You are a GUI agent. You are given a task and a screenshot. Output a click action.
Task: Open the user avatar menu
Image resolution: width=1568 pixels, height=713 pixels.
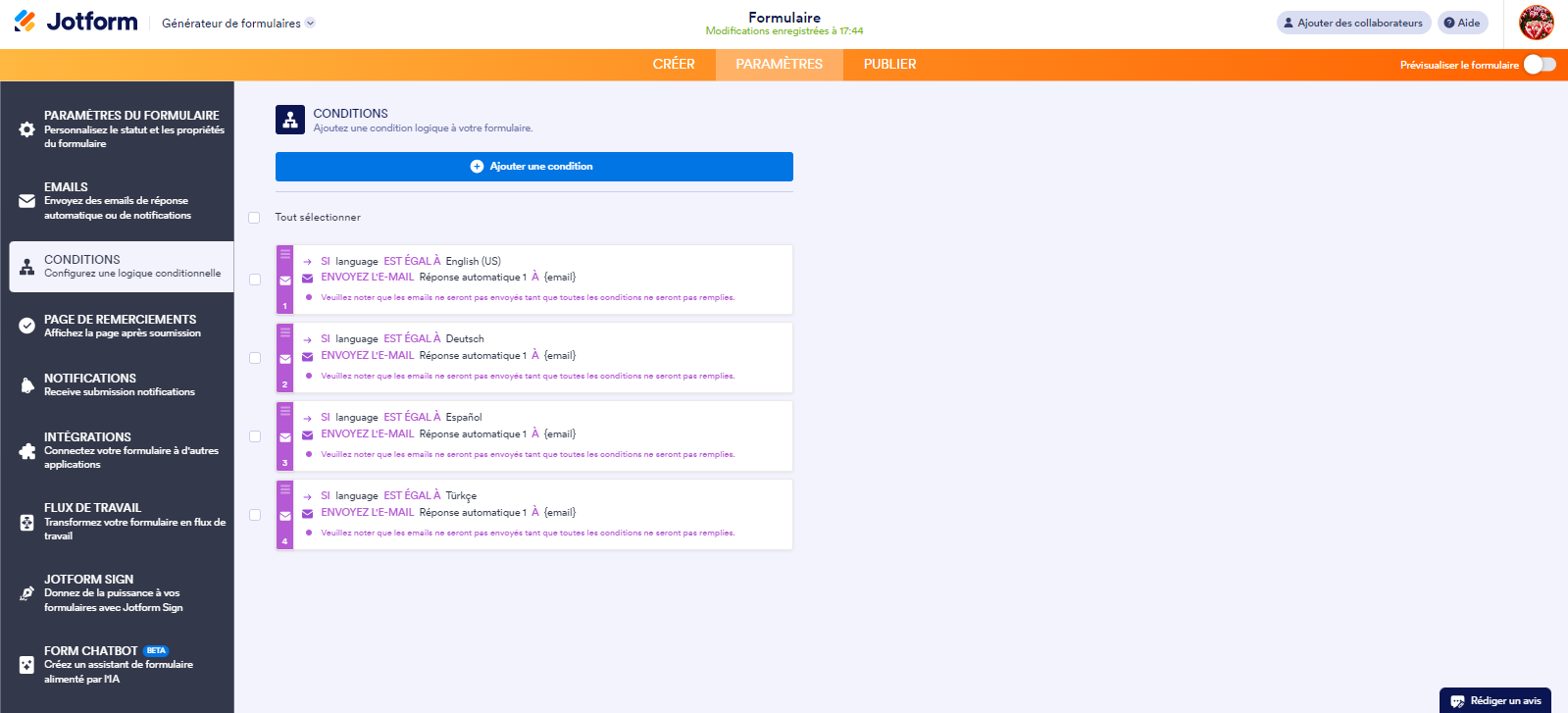point(1537,23)
